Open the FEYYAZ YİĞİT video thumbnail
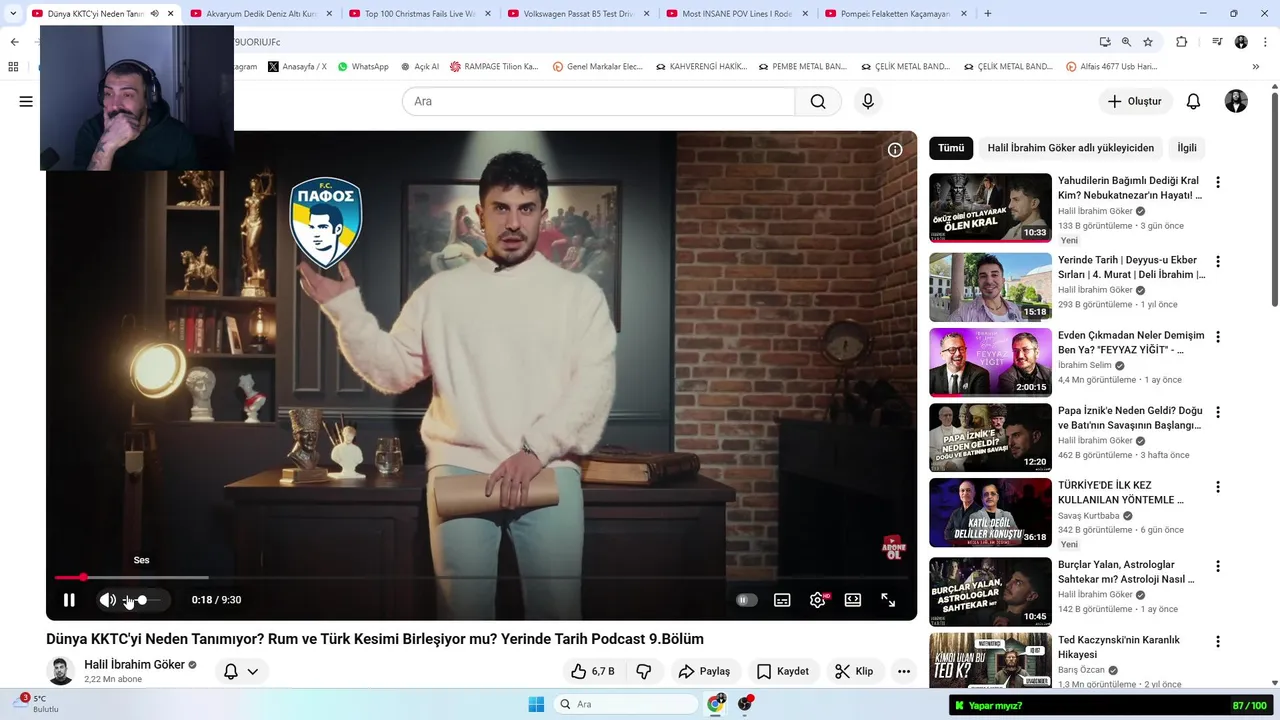 tap(990, 362)
